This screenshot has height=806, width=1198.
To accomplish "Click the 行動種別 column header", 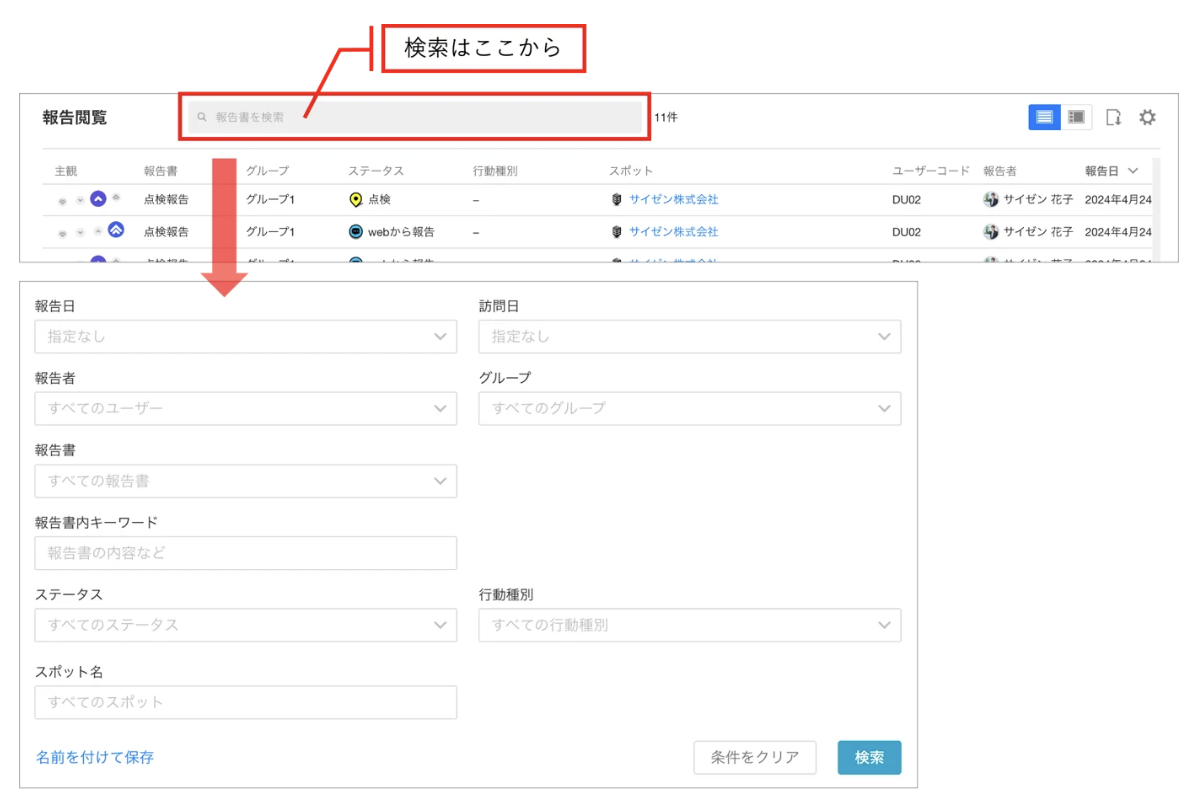I will pos(495,171).
